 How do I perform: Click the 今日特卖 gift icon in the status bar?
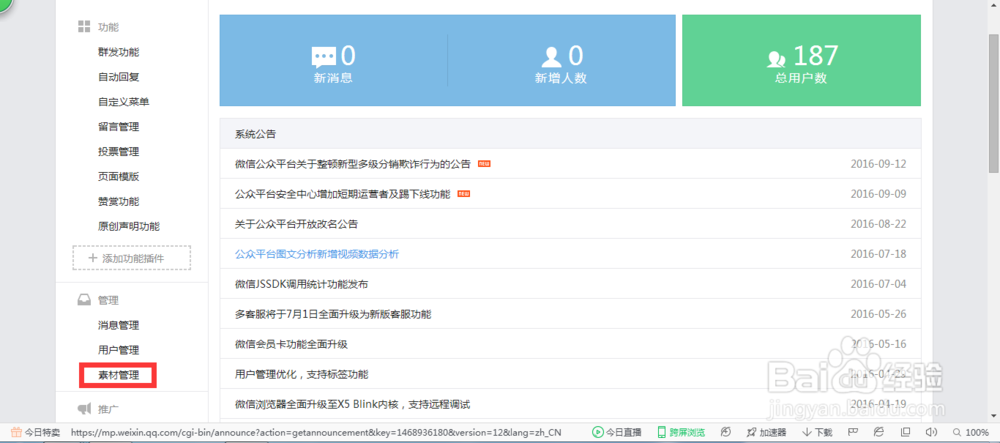[17, 432]
